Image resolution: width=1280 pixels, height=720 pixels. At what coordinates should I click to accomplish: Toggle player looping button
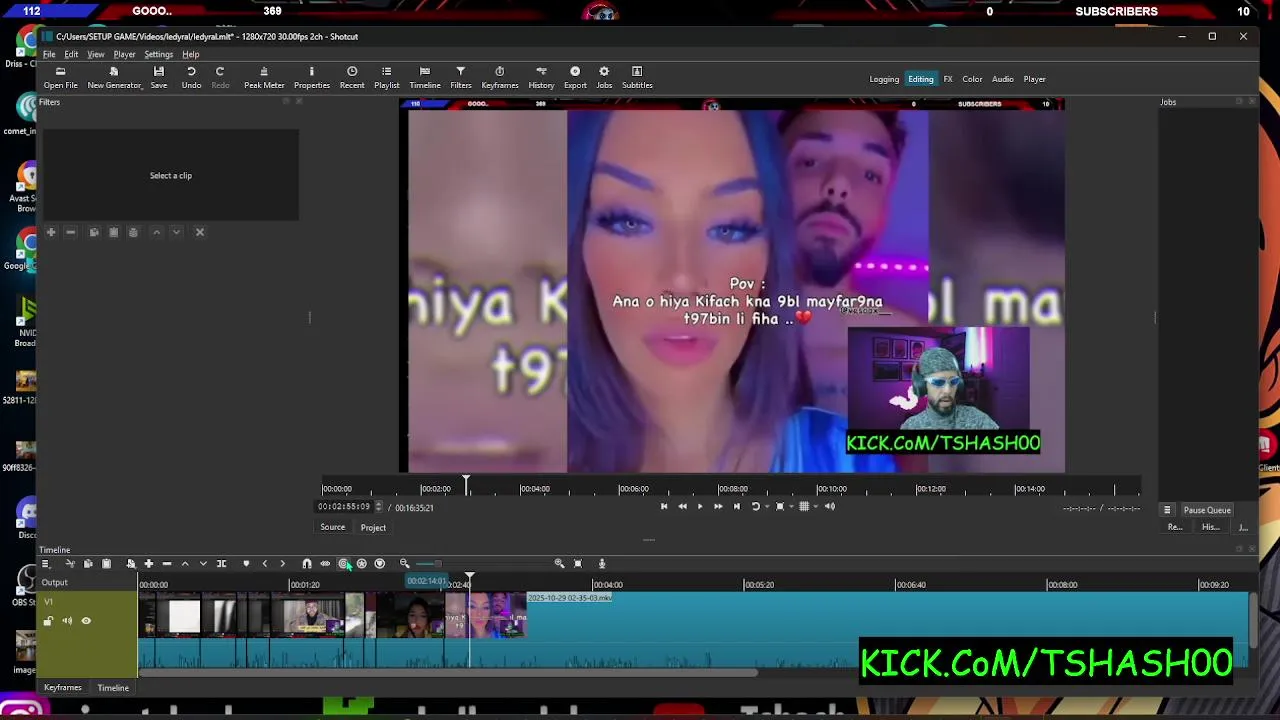755,506
